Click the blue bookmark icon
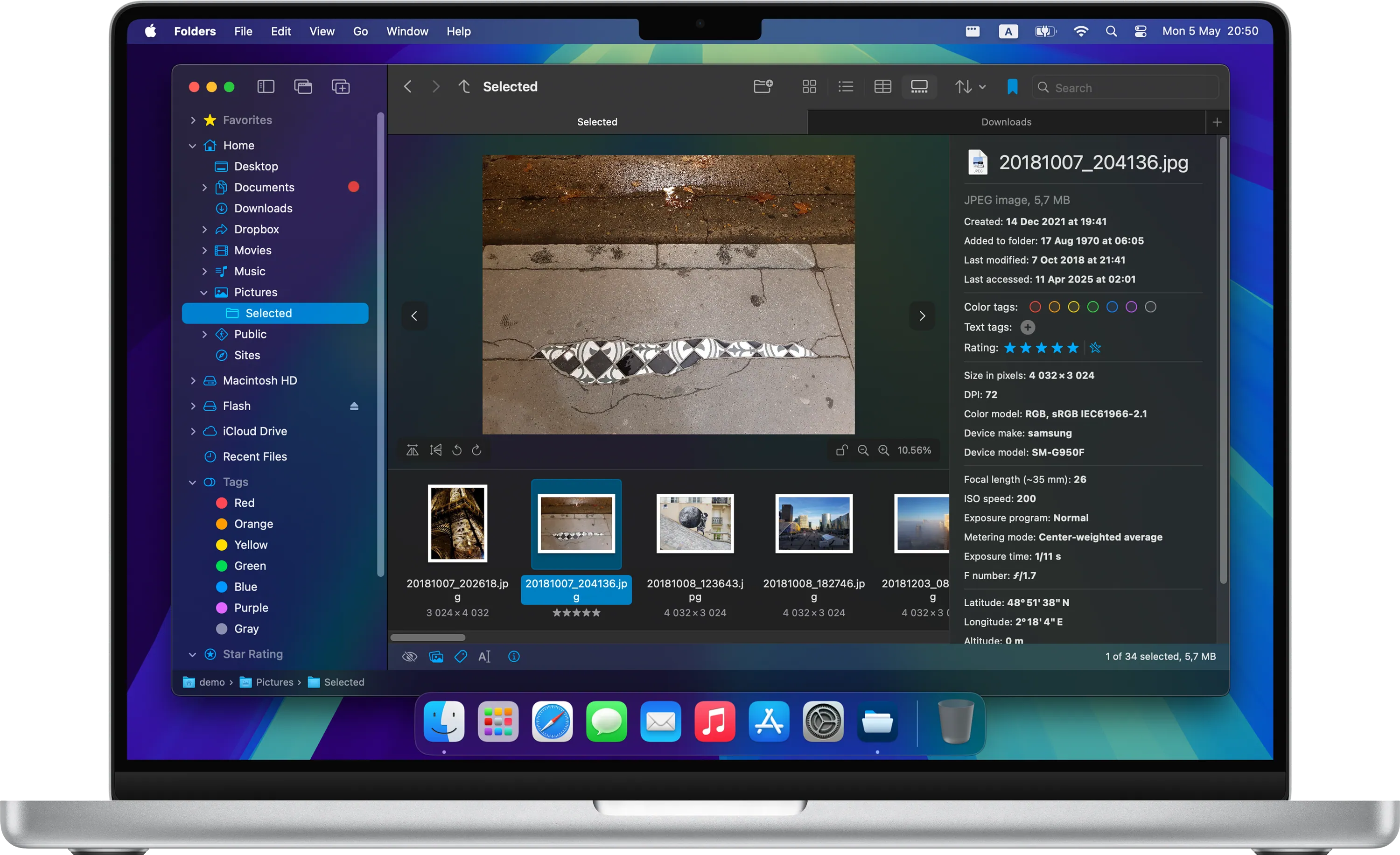The width and height of the screenshot is (1400, 855). (1012, 87)
